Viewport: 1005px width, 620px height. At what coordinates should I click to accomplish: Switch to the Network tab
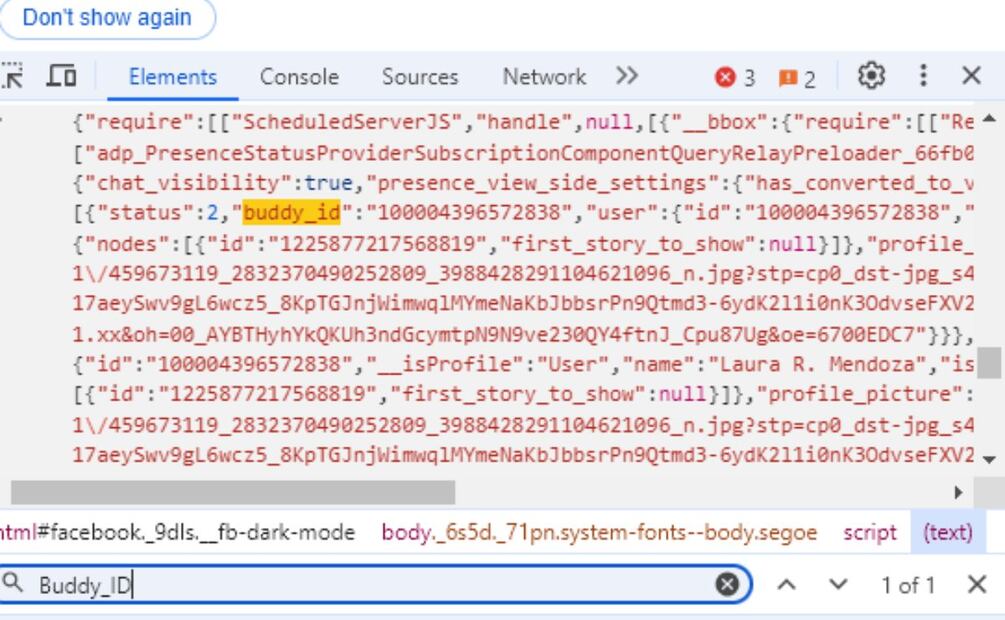point(544,77)
